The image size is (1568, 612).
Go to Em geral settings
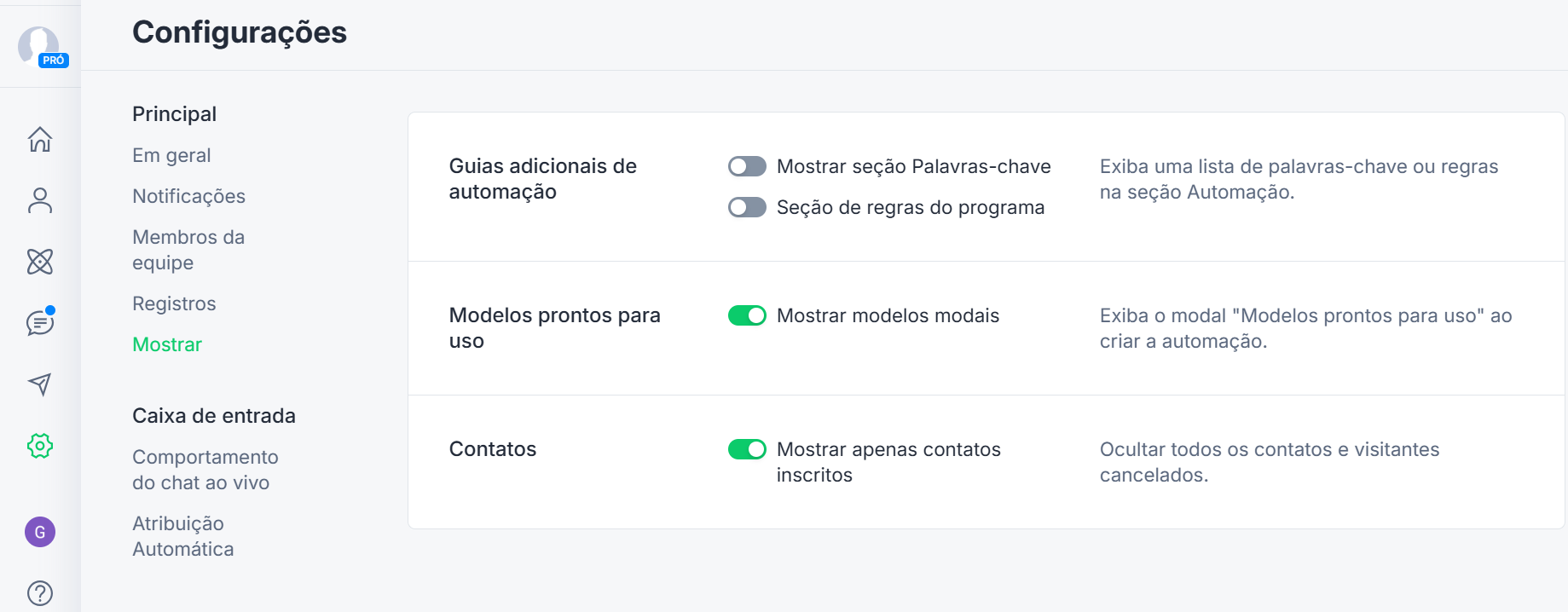tap(171, 155)
